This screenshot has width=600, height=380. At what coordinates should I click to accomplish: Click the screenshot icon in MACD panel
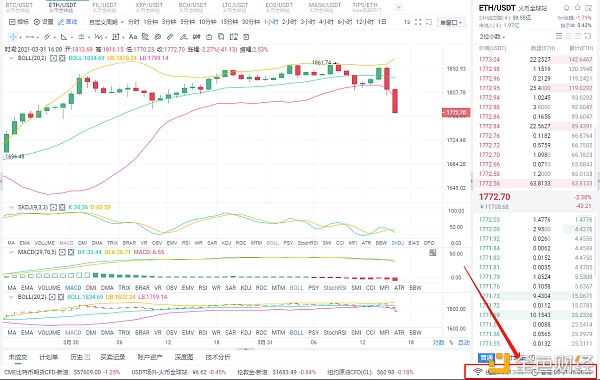pyautogui.click(x=432, y=253)
